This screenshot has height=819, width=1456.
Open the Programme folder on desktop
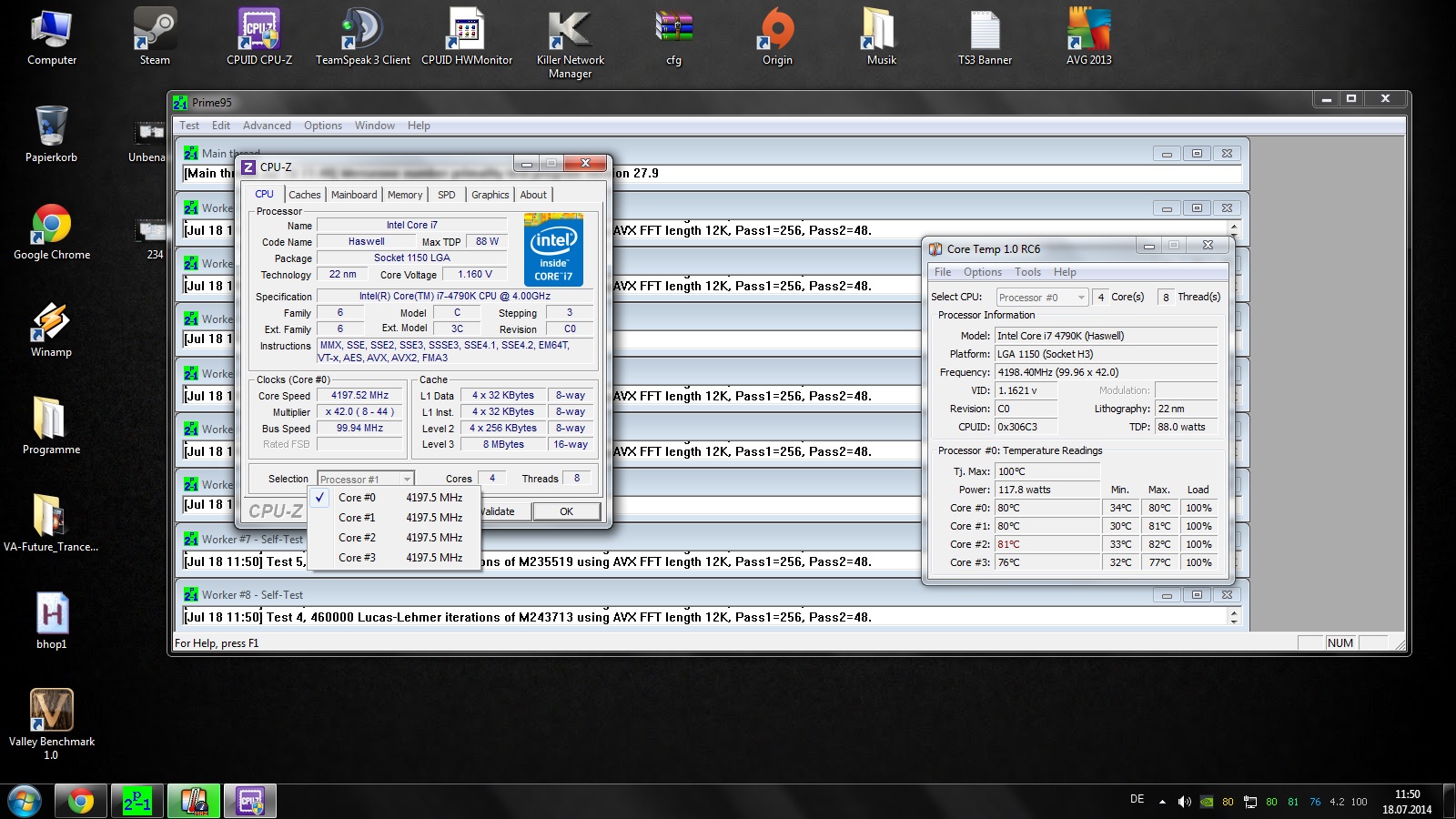pyautogui.click(x=52, y=427)
